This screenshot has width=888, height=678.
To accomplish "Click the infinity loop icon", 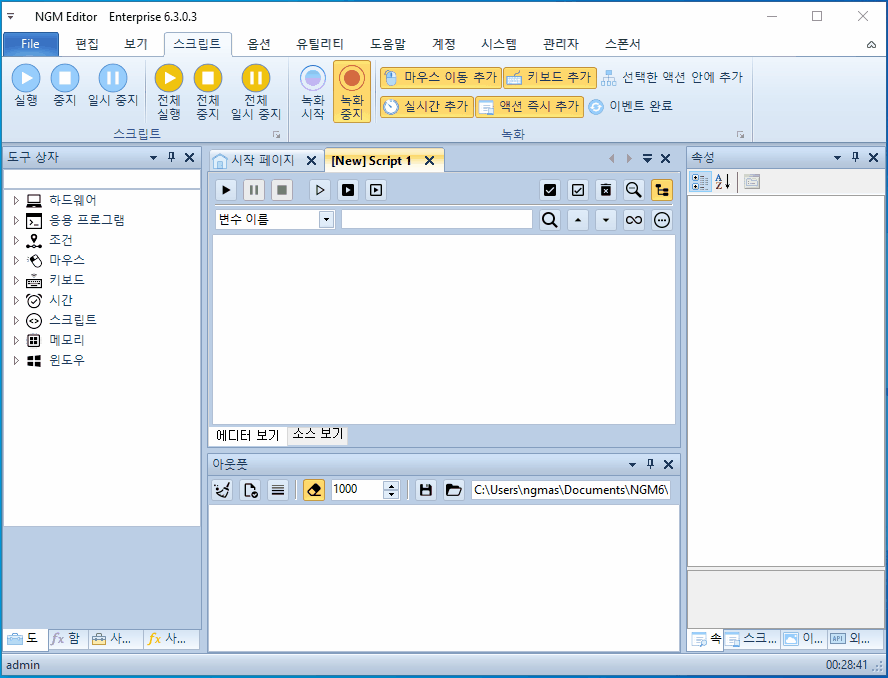I will click(634, 220).
